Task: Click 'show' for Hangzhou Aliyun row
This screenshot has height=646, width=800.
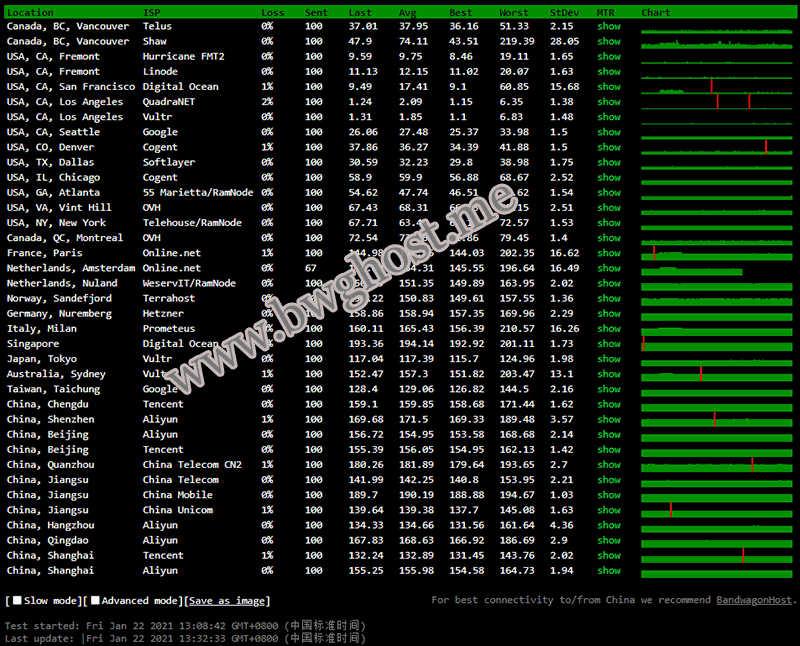Action: [x=609, y=525]
